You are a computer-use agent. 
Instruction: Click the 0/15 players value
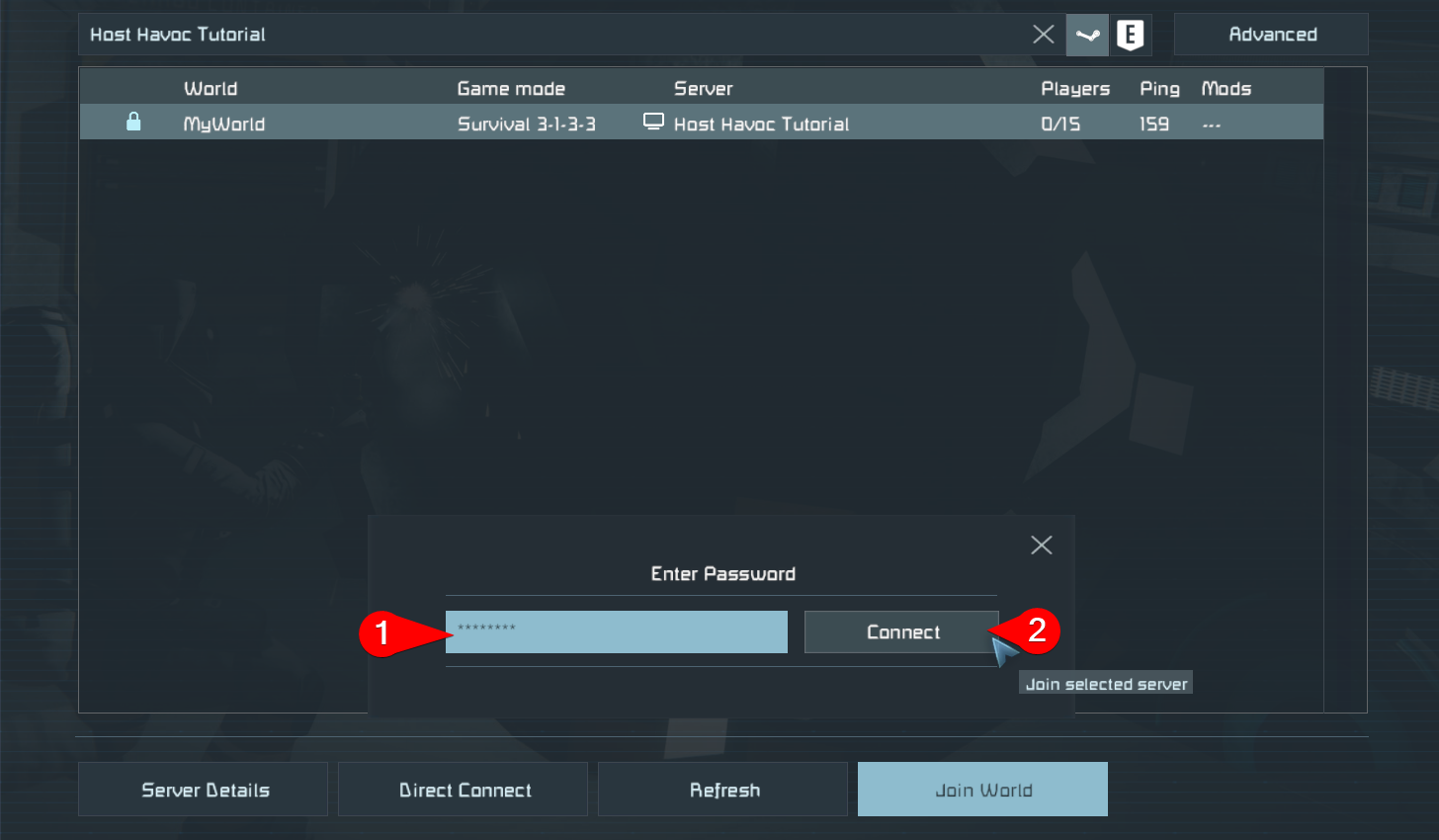tap(1060, 125)
